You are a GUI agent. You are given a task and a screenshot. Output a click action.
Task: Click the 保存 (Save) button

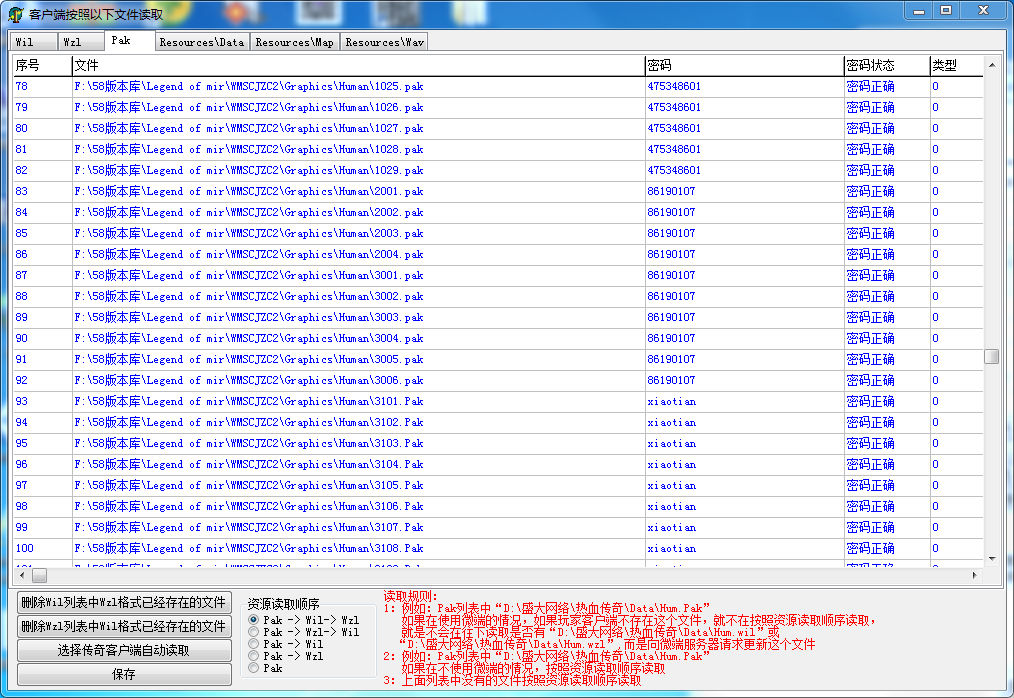124,675
